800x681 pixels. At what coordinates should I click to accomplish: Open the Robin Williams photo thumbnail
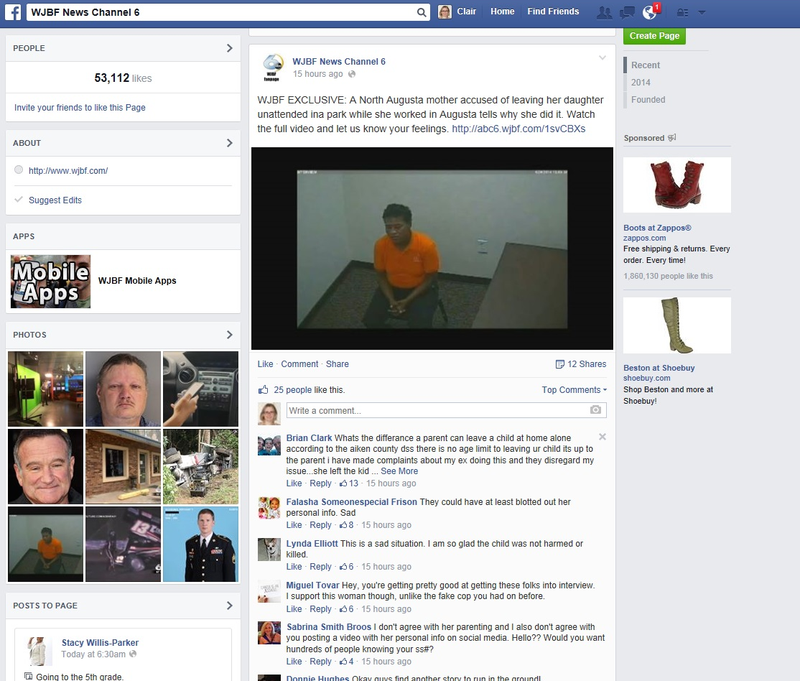pyautogui.click(x=45, y=467)
